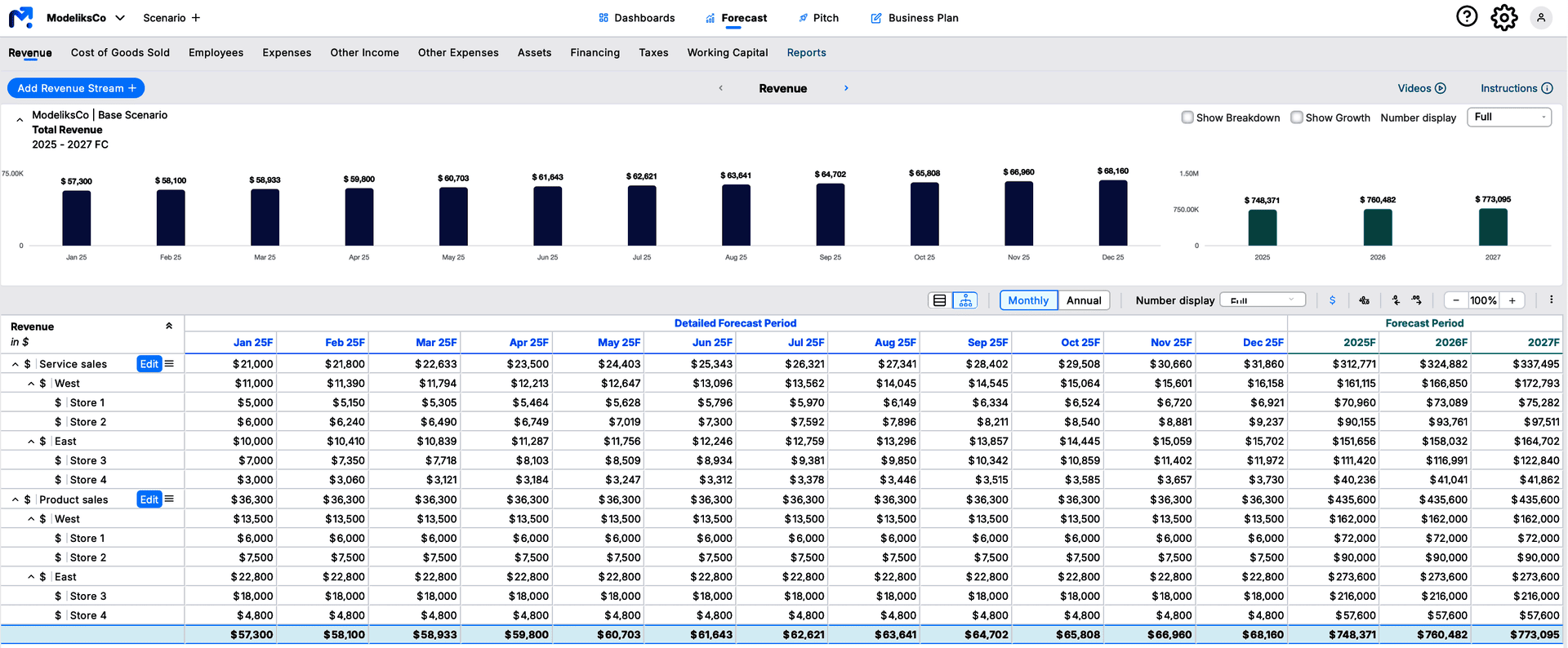Open settings via the gear icon
1568x648 pixels.
click(x=1503, y=17)
